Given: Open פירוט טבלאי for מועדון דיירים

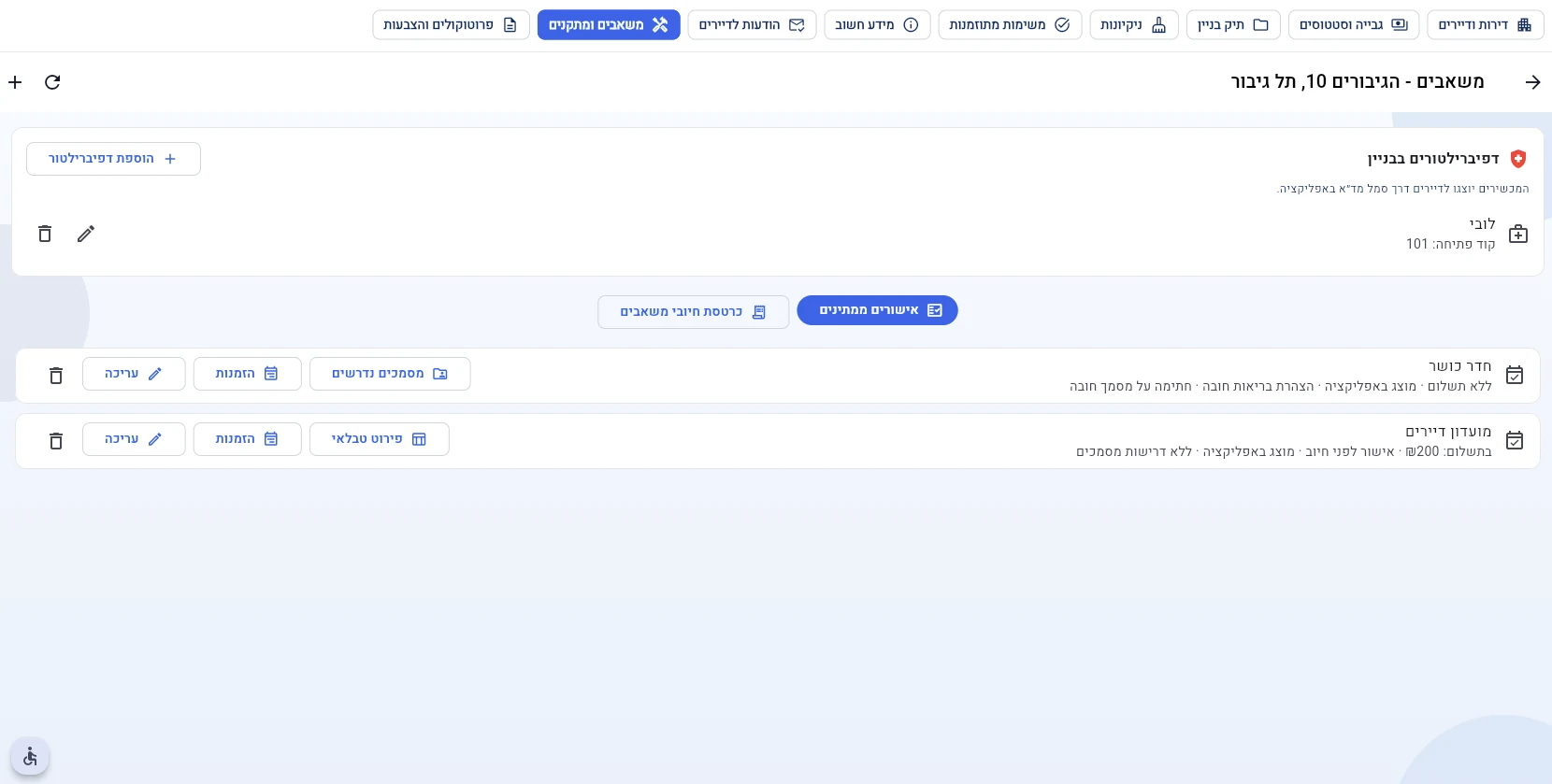Looking at the screenshot, I should click(379, 439).
